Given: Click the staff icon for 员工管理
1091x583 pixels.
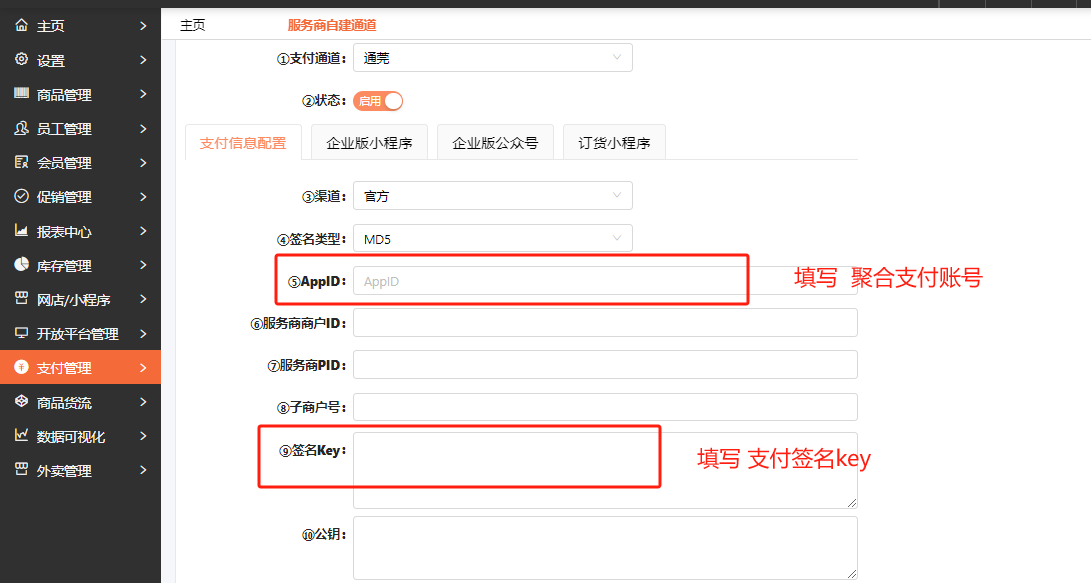Looking at the screenshot, I should 21,128.
